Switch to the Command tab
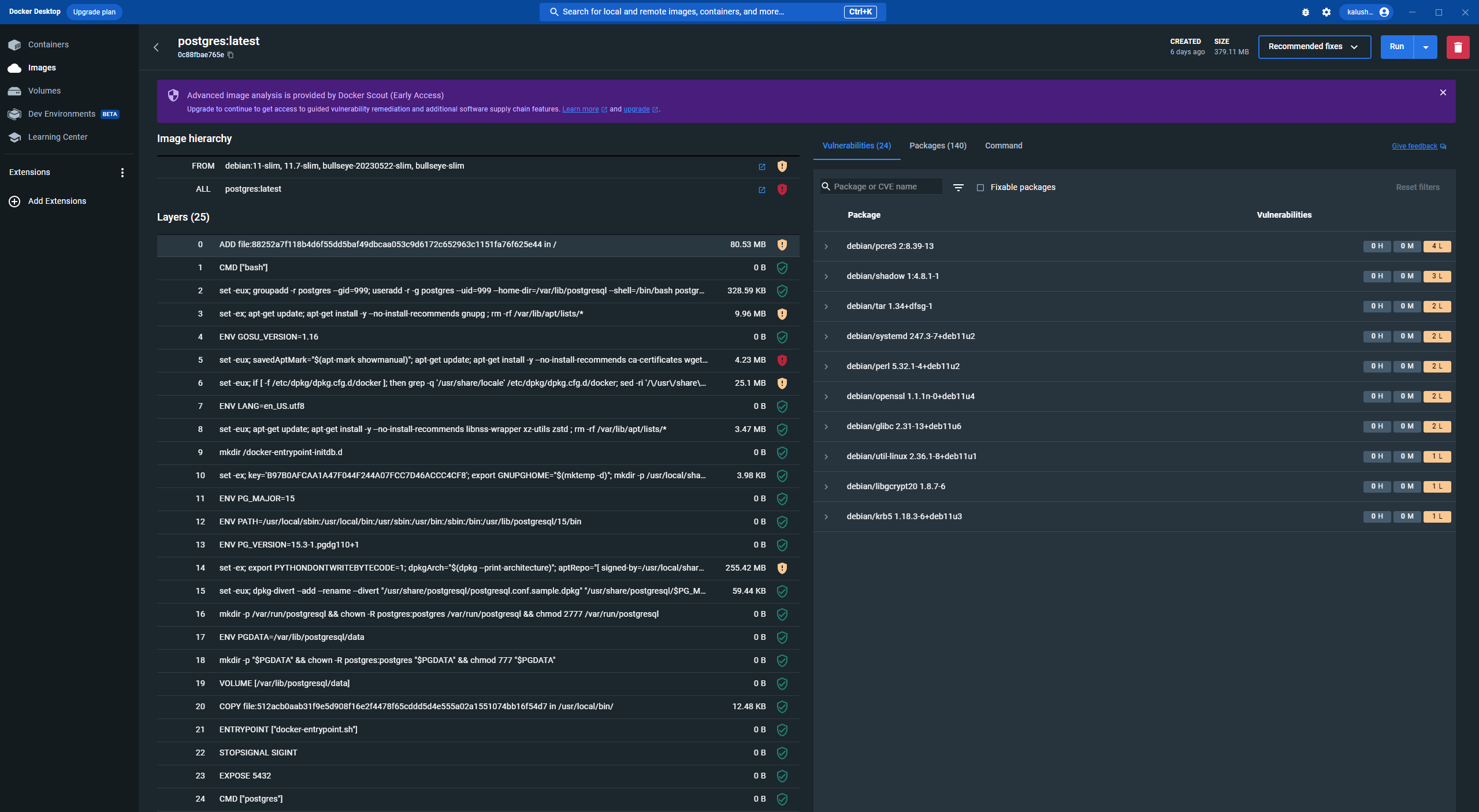Screen dimensions: 1479x812 click(1004, 146)
